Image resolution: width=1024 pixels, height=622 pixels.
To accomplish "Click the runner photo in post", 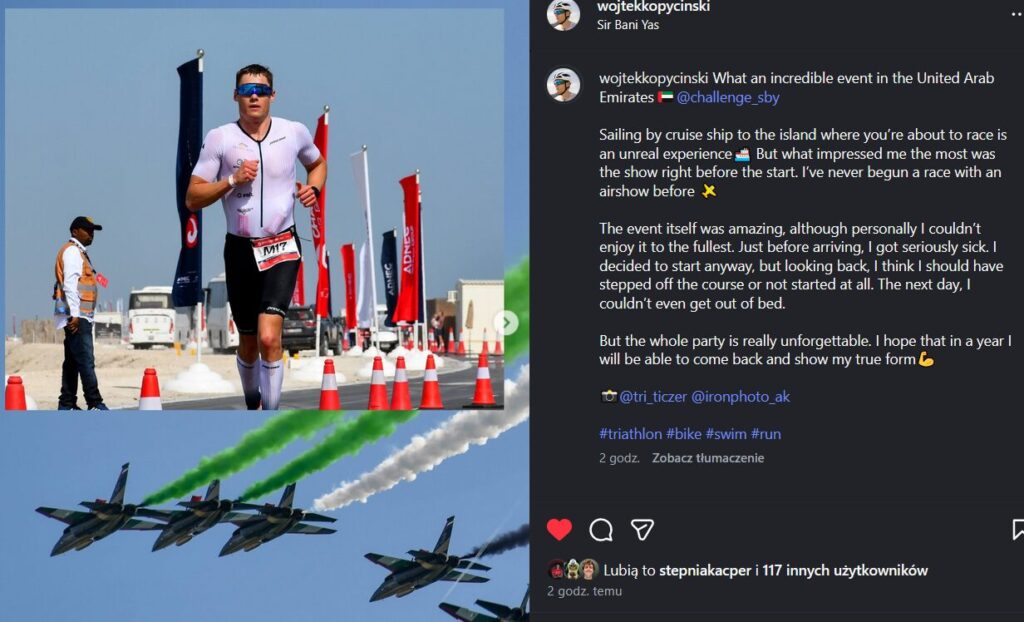I will (x=254, y=209).
